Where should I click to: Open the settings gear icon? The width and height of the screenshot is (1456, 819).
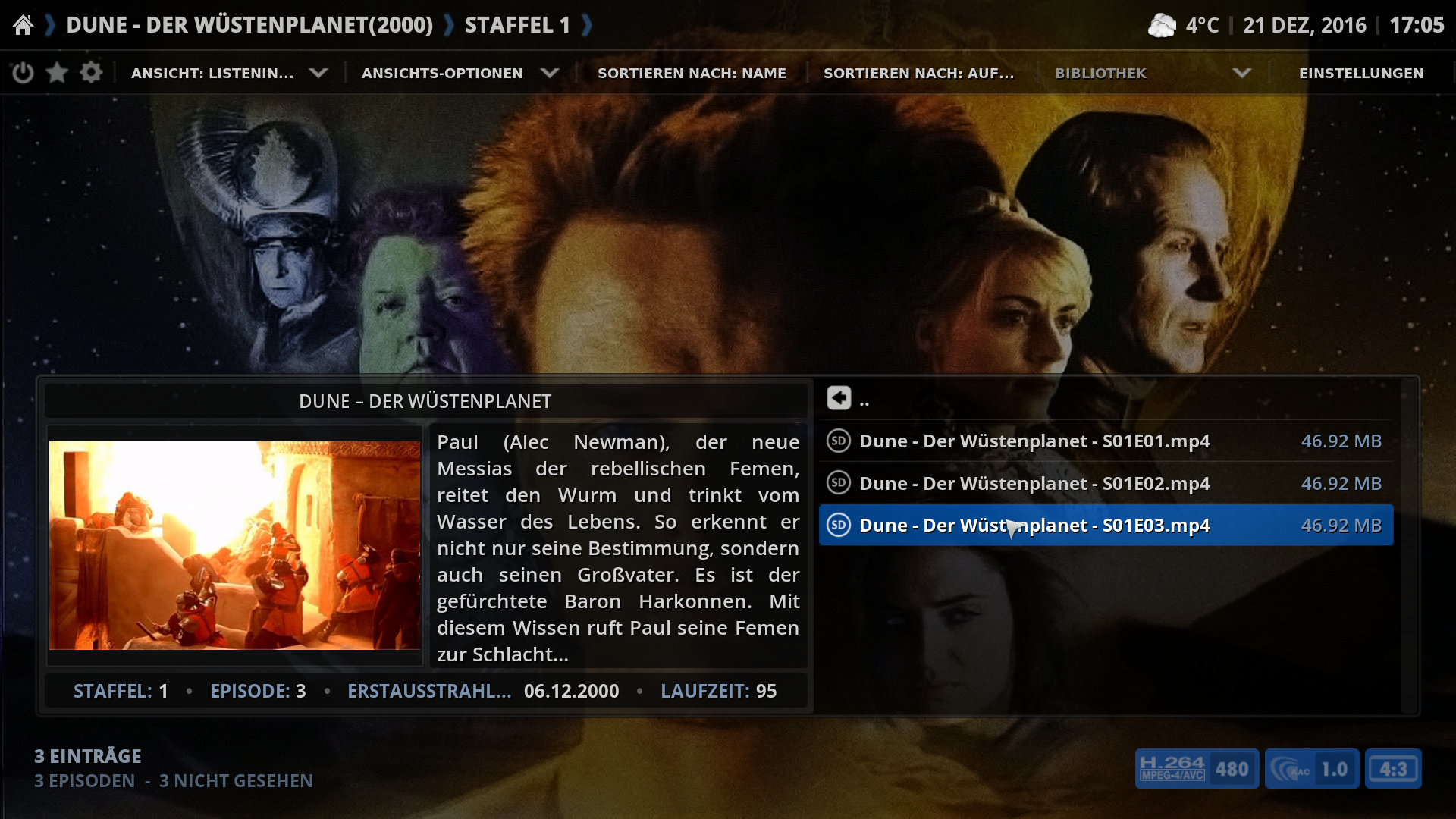point(91,73)
